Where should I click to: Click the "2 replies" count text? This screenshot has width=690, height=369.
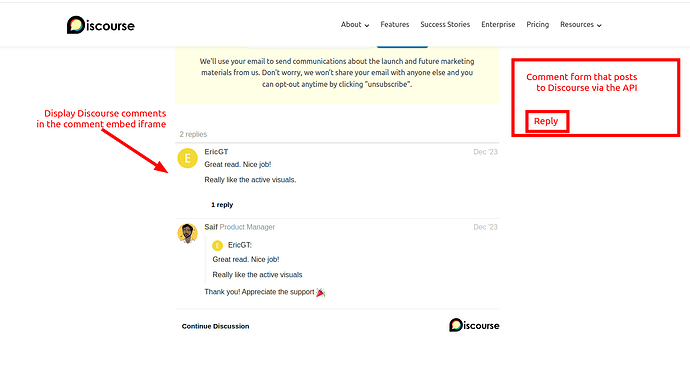point(193,134)
